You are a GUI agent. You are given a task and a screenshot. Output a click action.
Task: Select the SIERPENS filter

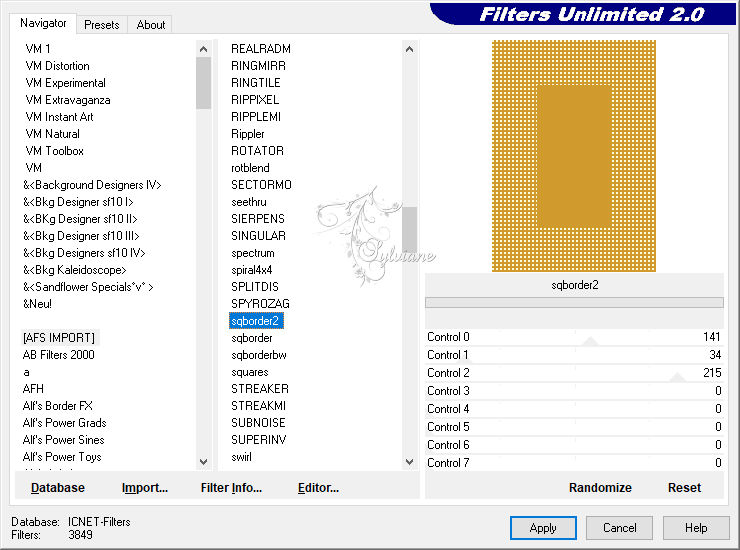pyautogui.click(x=258, y=219)
